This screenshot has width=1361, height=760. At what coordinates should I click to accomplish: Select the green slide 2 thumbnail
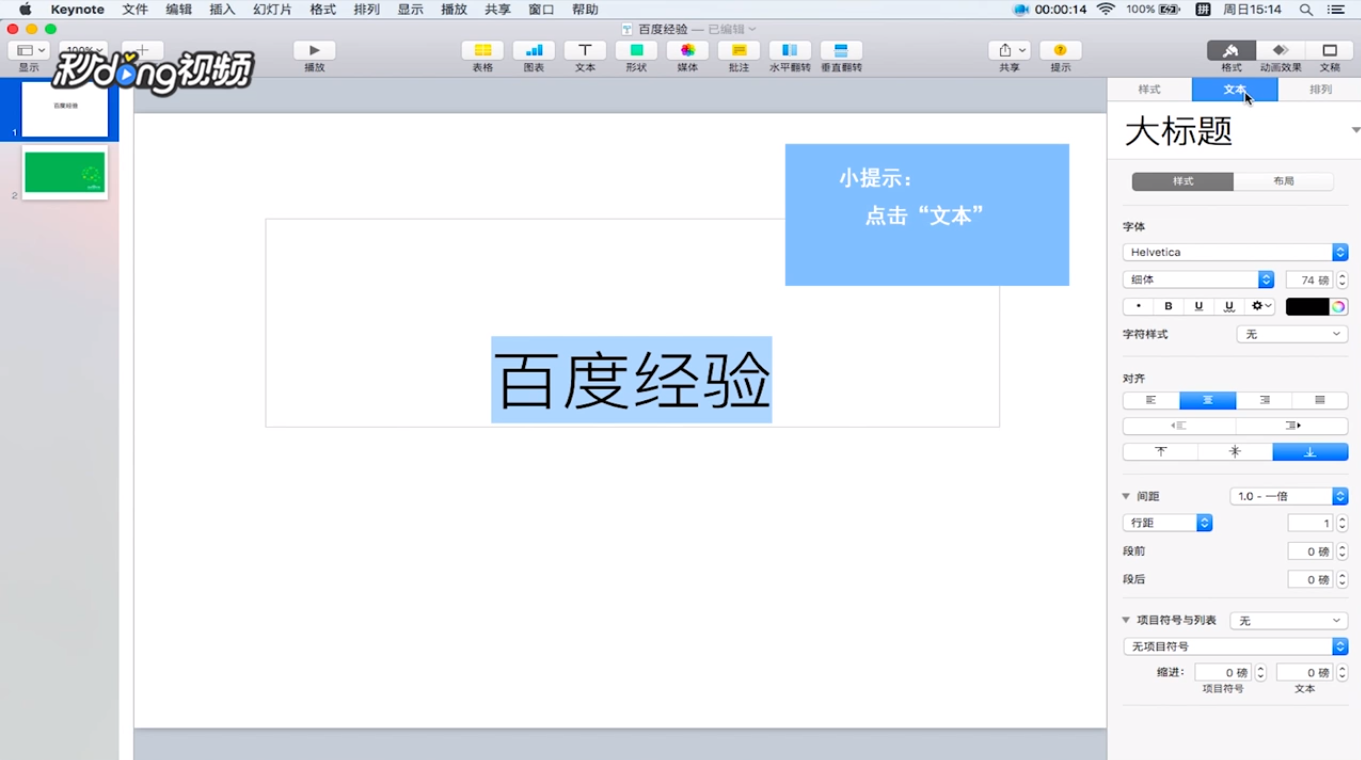tap(65, 172)
